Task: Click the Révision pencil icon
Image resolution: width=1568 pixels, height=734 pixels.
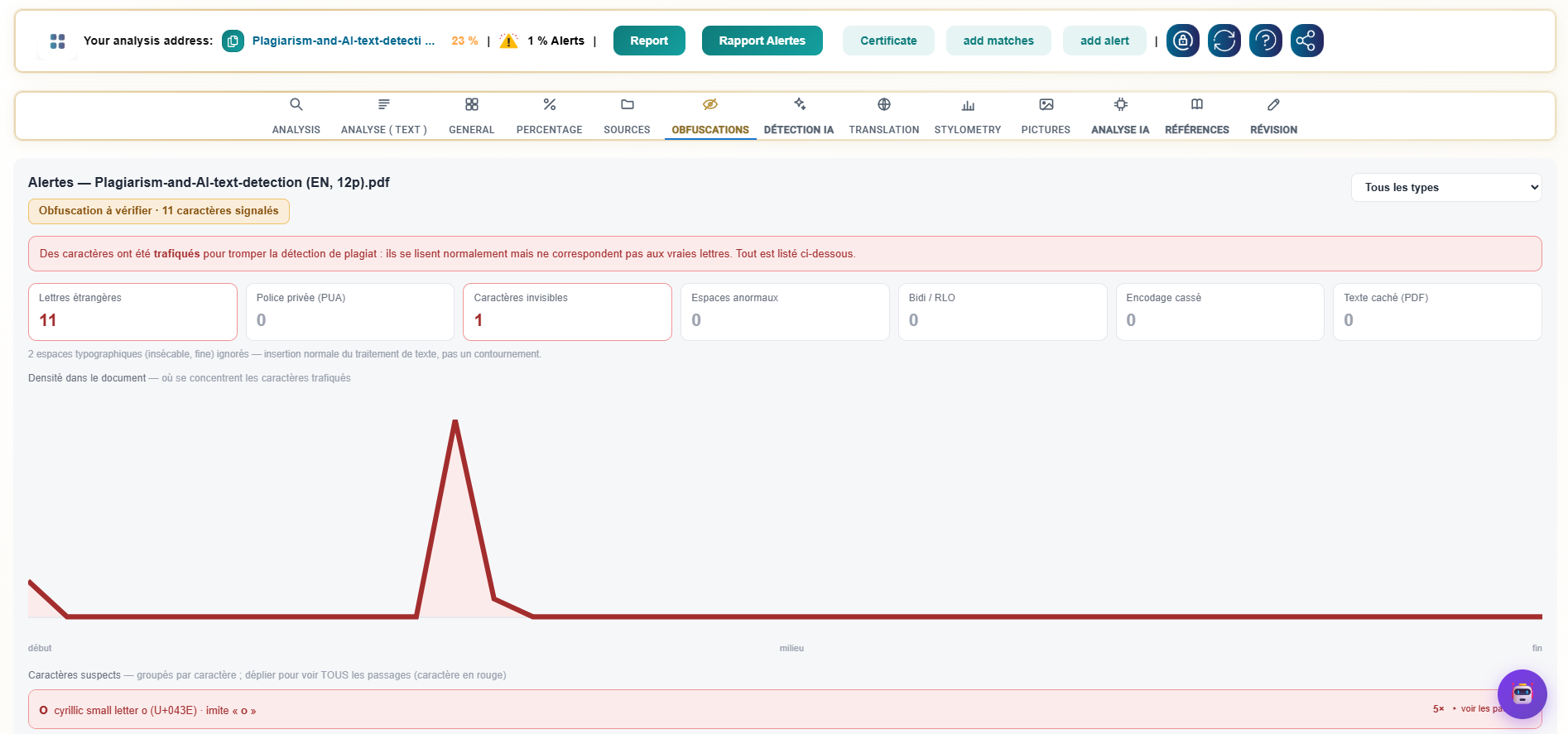Action: [1274, 104]
